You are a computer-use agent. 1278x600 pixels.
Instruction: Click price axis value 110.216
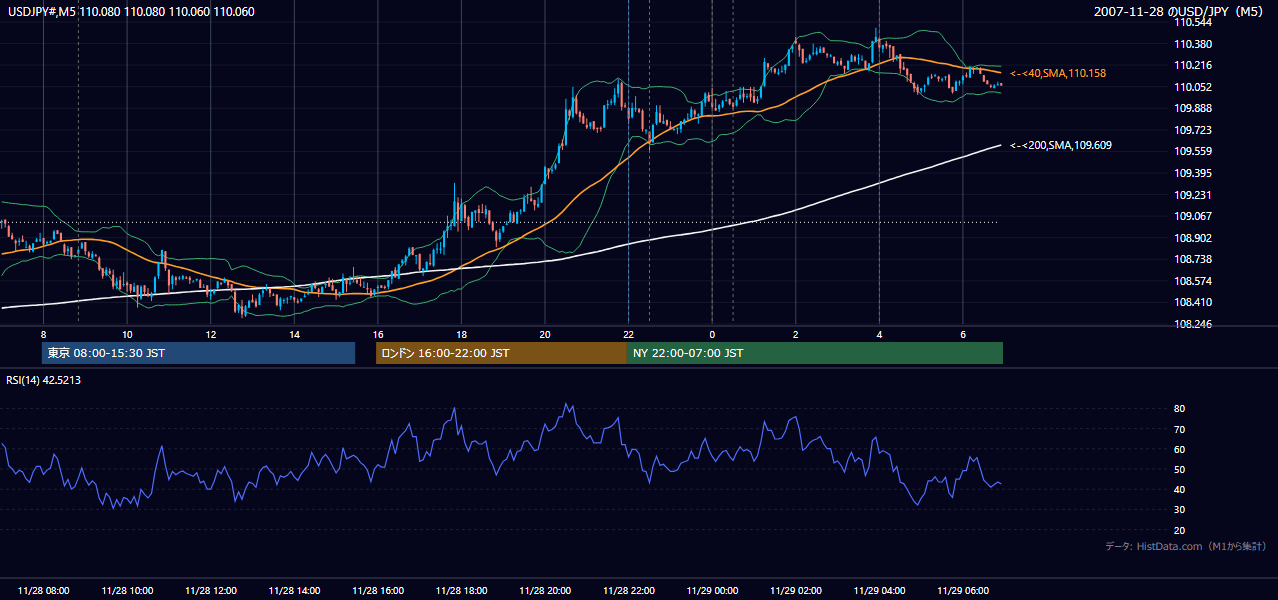coord(1194,66)
